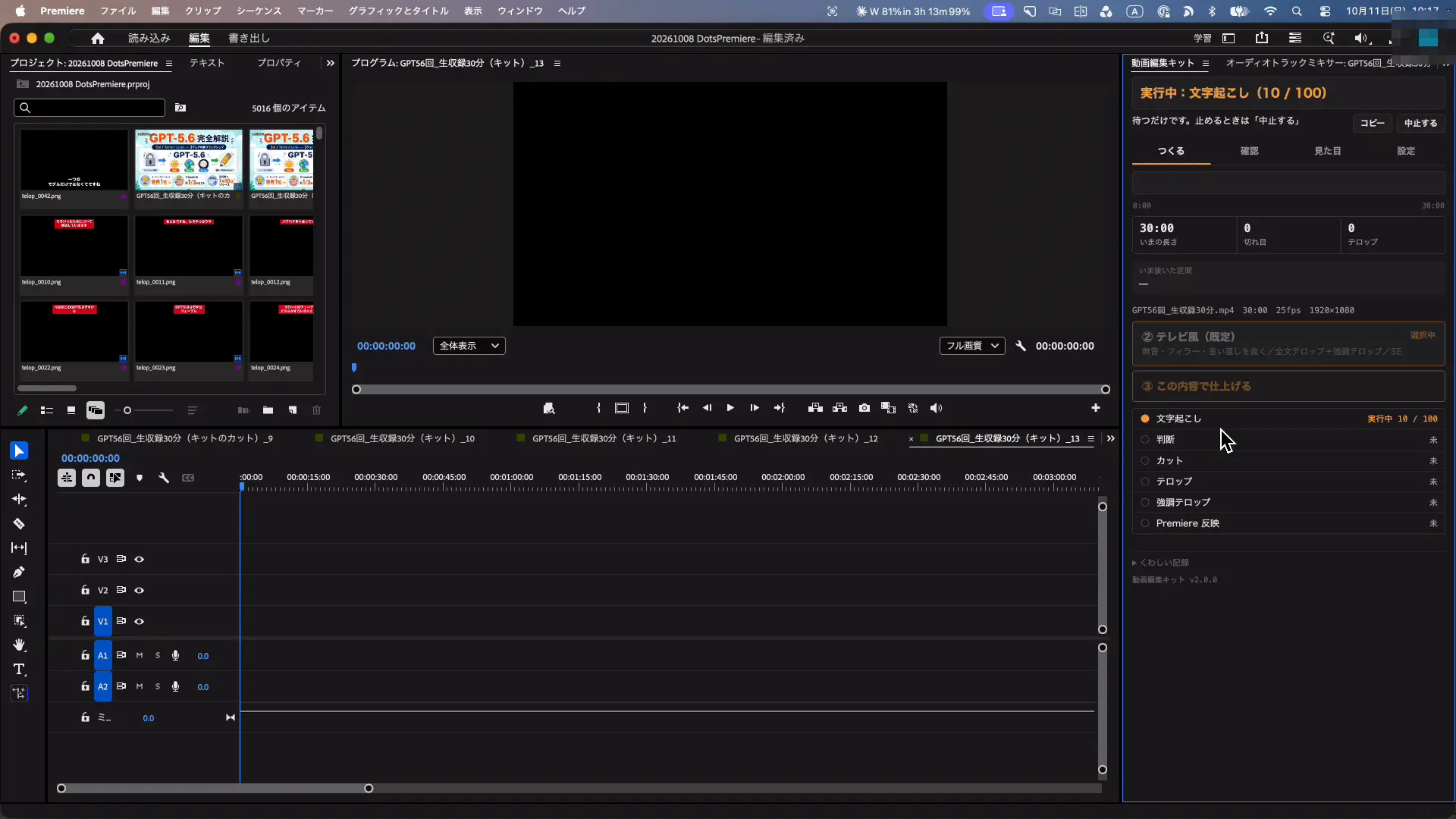
Task: Switch to the 確認 tab in the kit panel
Action: click(1249, 151)
